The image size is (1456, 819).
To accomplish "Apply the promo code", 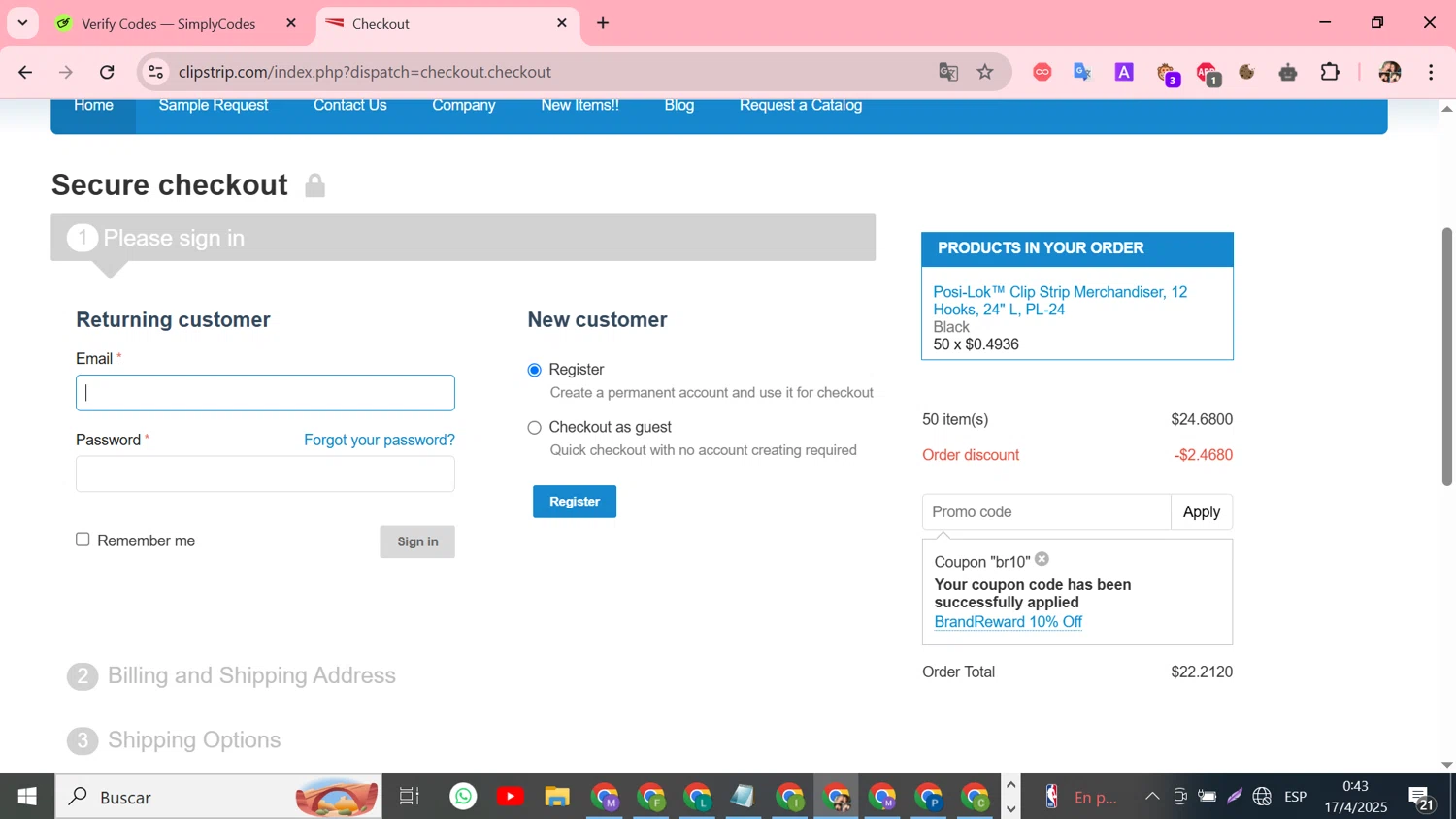I will pyautogui.click(x=1202, y=512).
